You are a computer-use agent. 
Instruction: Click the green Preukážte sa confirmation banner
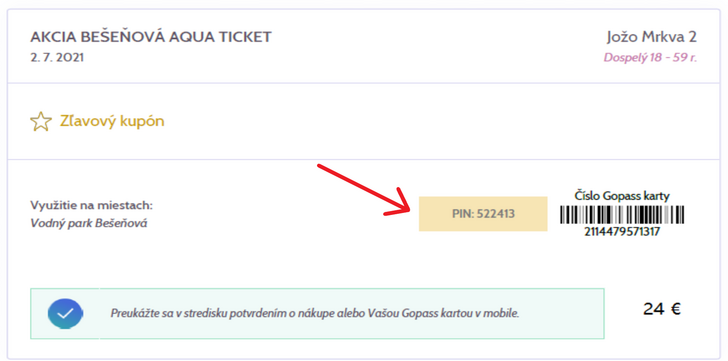[317, 313]
